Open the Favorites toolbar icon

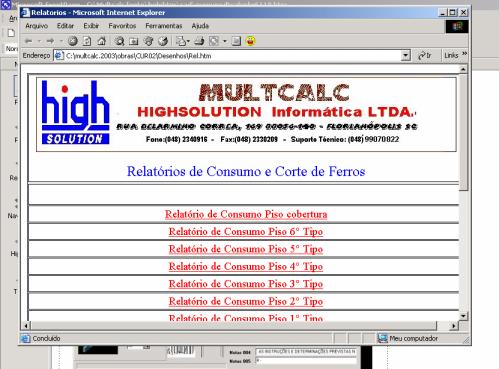[134, 41]
